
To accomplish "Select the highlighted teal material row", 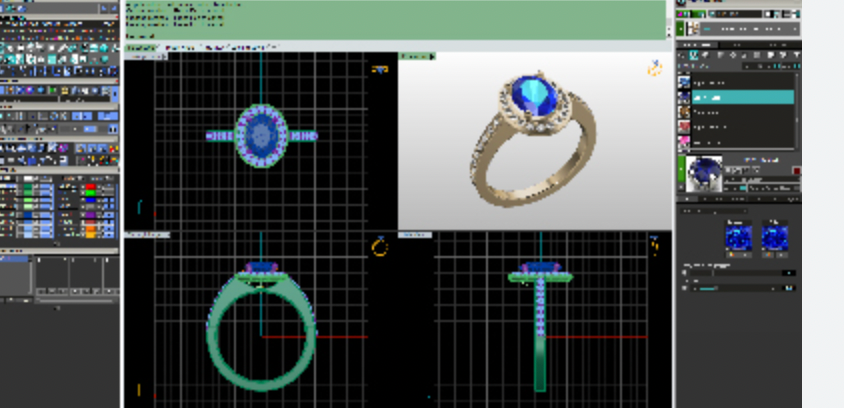I will click(x=743, y=98).
